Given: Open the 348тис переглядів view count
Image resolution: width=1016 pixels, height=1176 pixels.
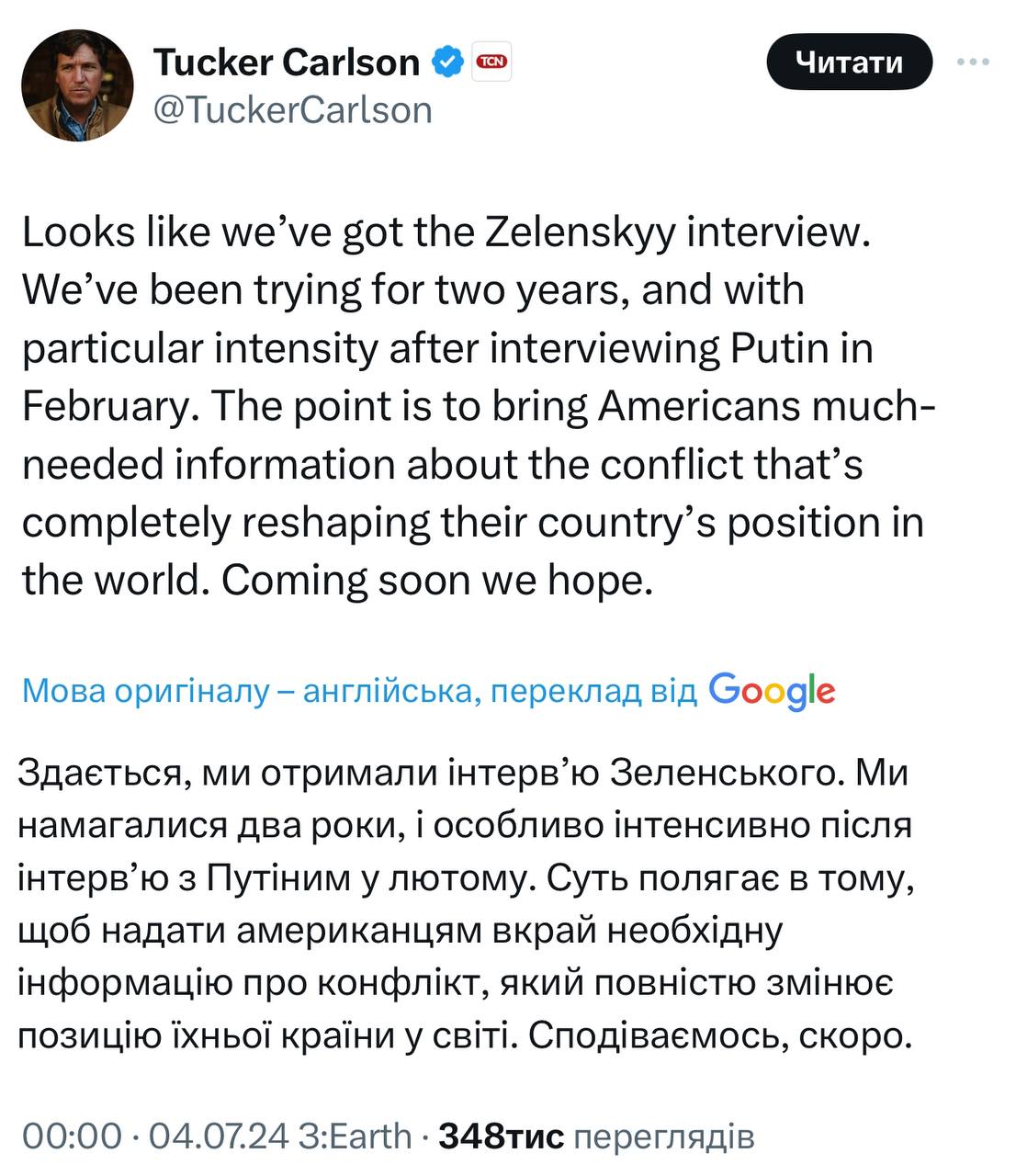Looking at the screenshot, I should (597, 1136).
